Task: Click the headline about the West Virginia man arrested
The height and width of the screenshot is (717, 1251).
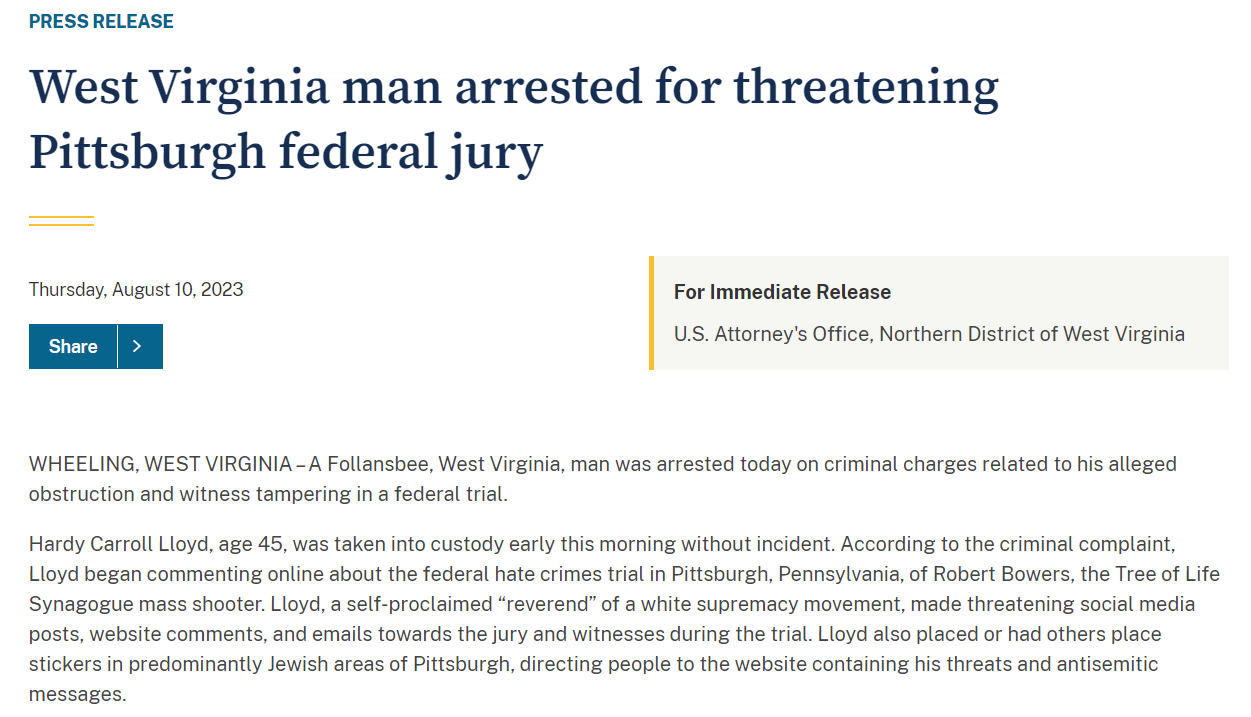Action: (513, 120)
